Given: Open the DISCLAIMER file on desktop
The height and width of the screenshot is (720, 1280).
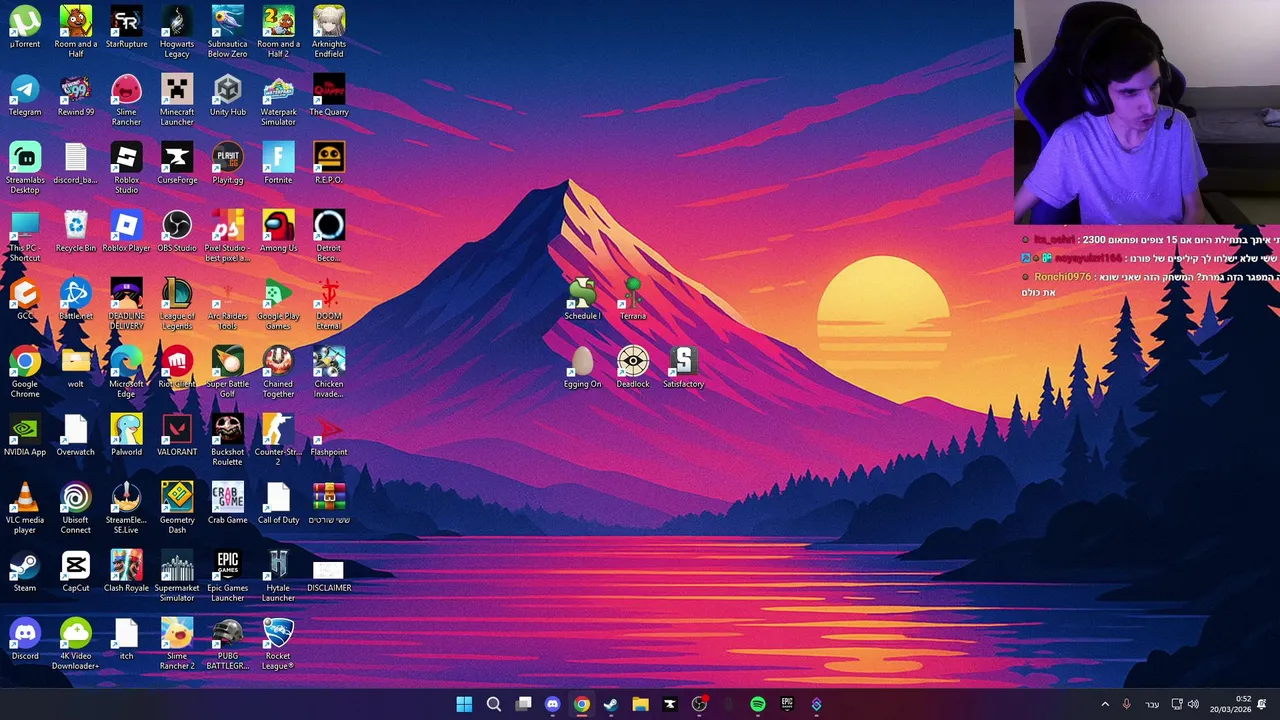Looking at the screenshot, I should 329,572.
